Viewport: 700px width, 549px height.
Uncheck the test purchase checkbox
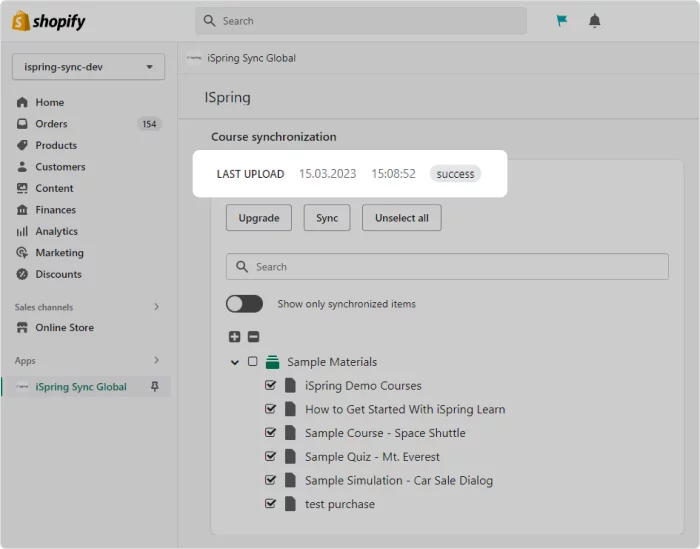point(270,503)
